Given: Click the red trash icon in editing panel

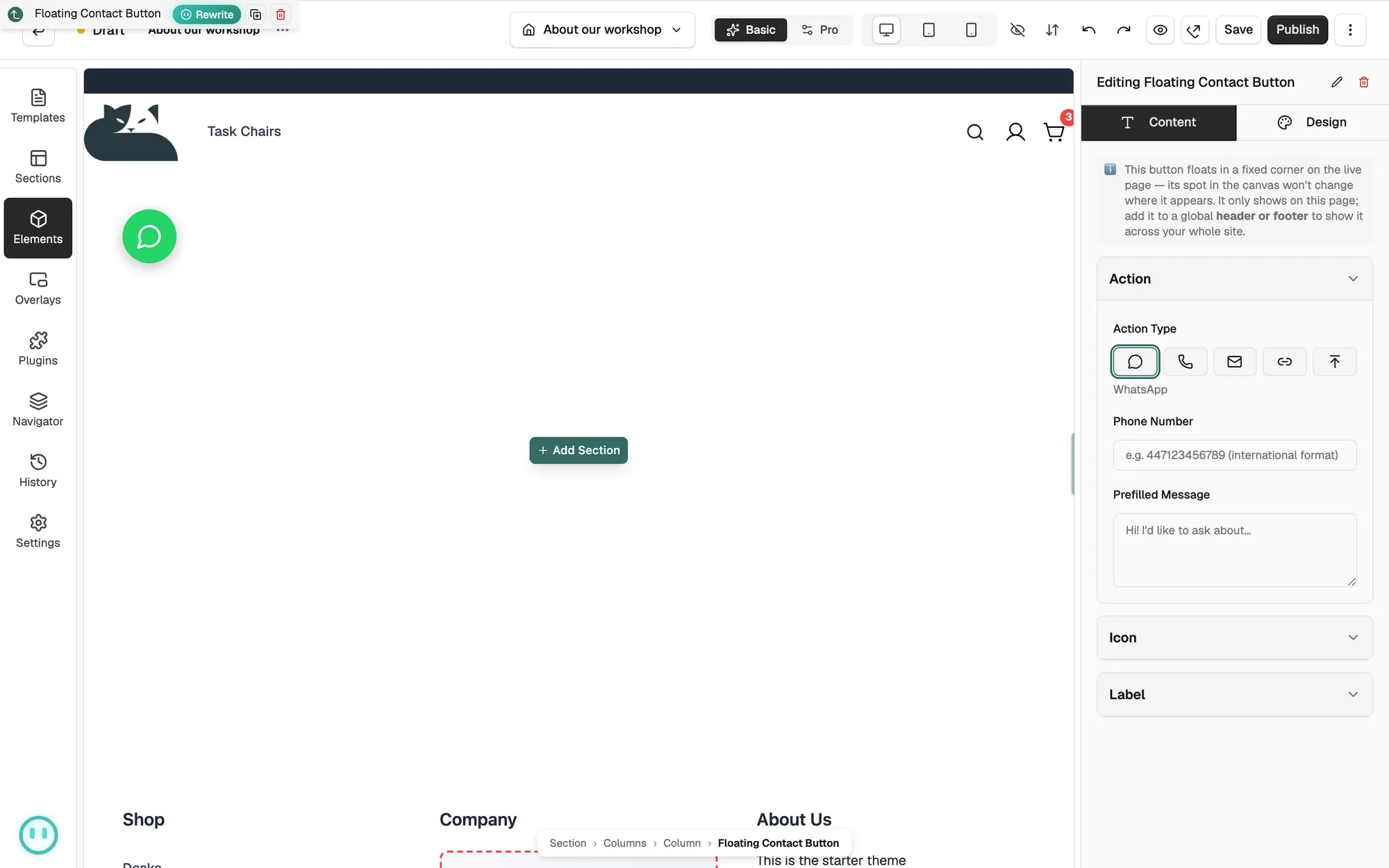Looking at the screenshot, I should coord(1364,82).
